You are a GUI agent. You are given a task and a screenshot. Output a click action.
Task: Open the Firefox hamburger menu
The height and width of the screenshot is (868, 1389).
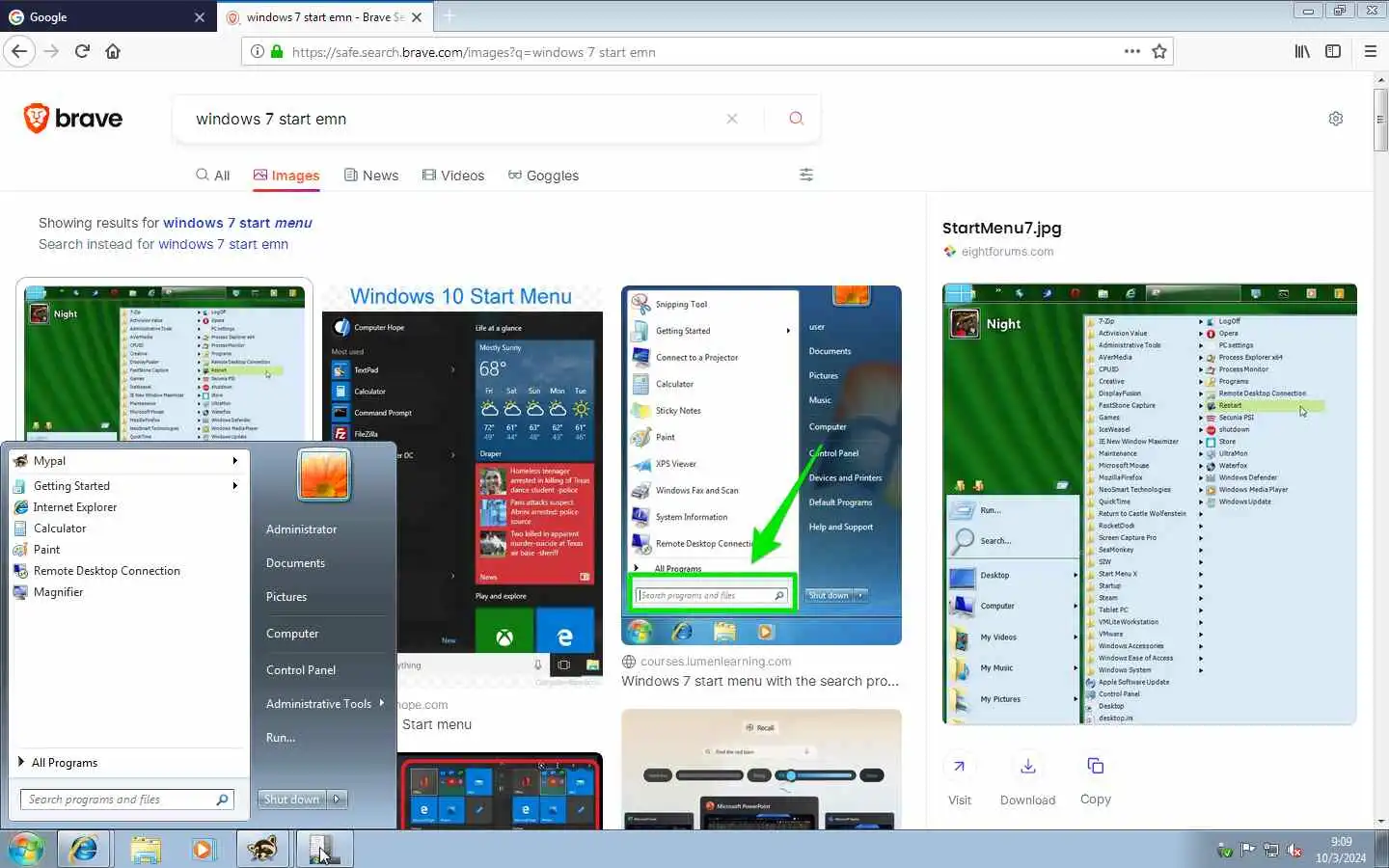[x=1370, y=51]
